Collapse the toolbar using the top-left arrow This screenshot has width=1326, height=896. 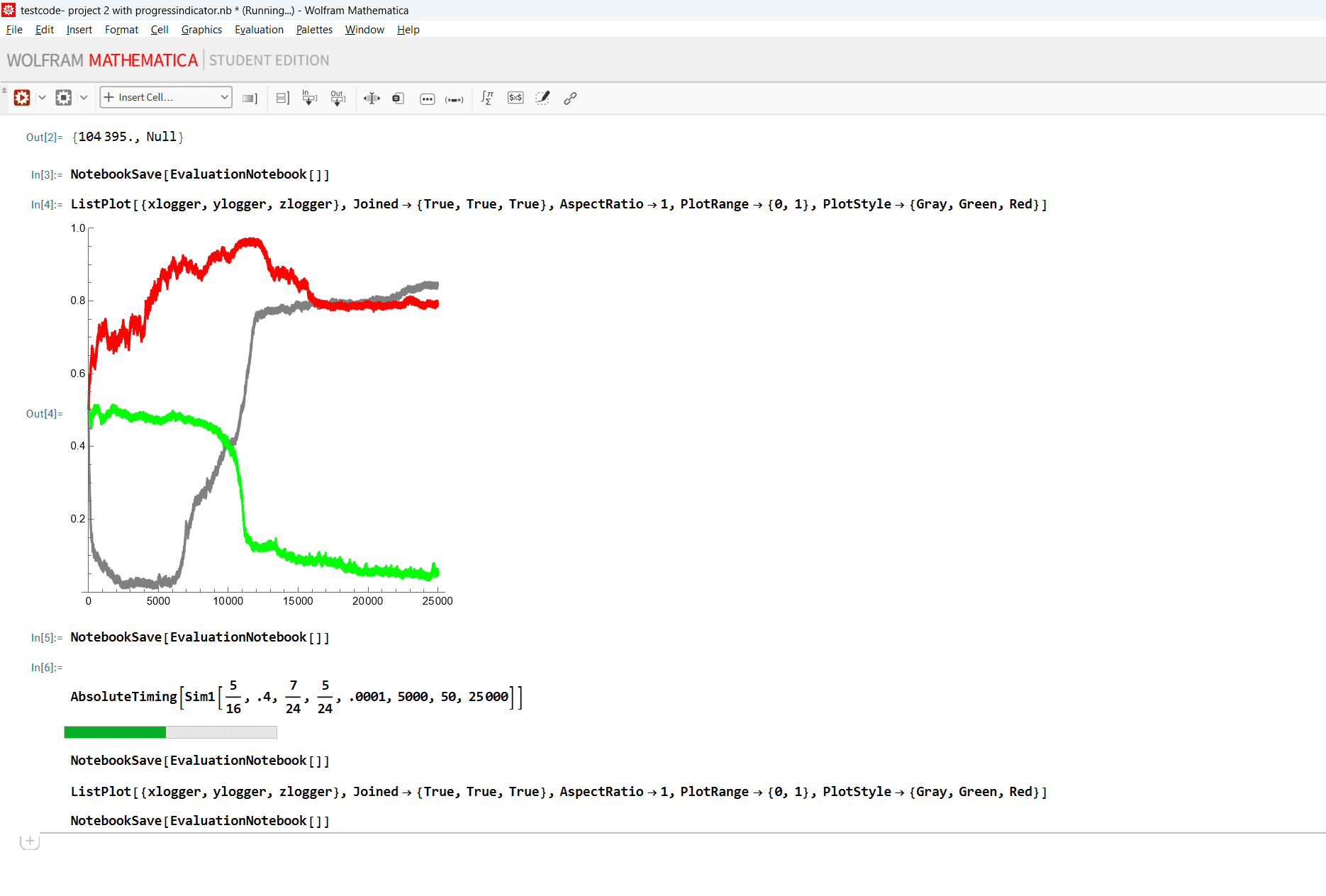[x=4, y=90]
